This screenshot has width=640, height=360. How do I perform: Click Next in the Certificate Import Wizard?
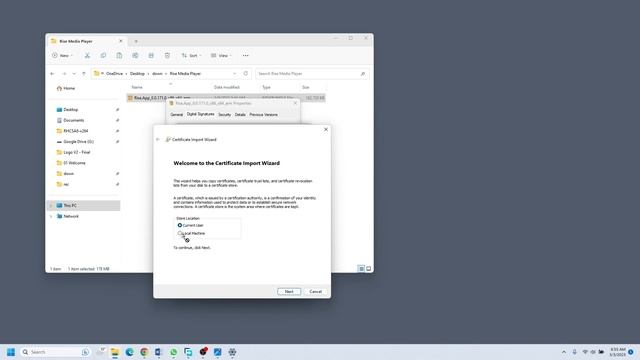tap(289, 291)
